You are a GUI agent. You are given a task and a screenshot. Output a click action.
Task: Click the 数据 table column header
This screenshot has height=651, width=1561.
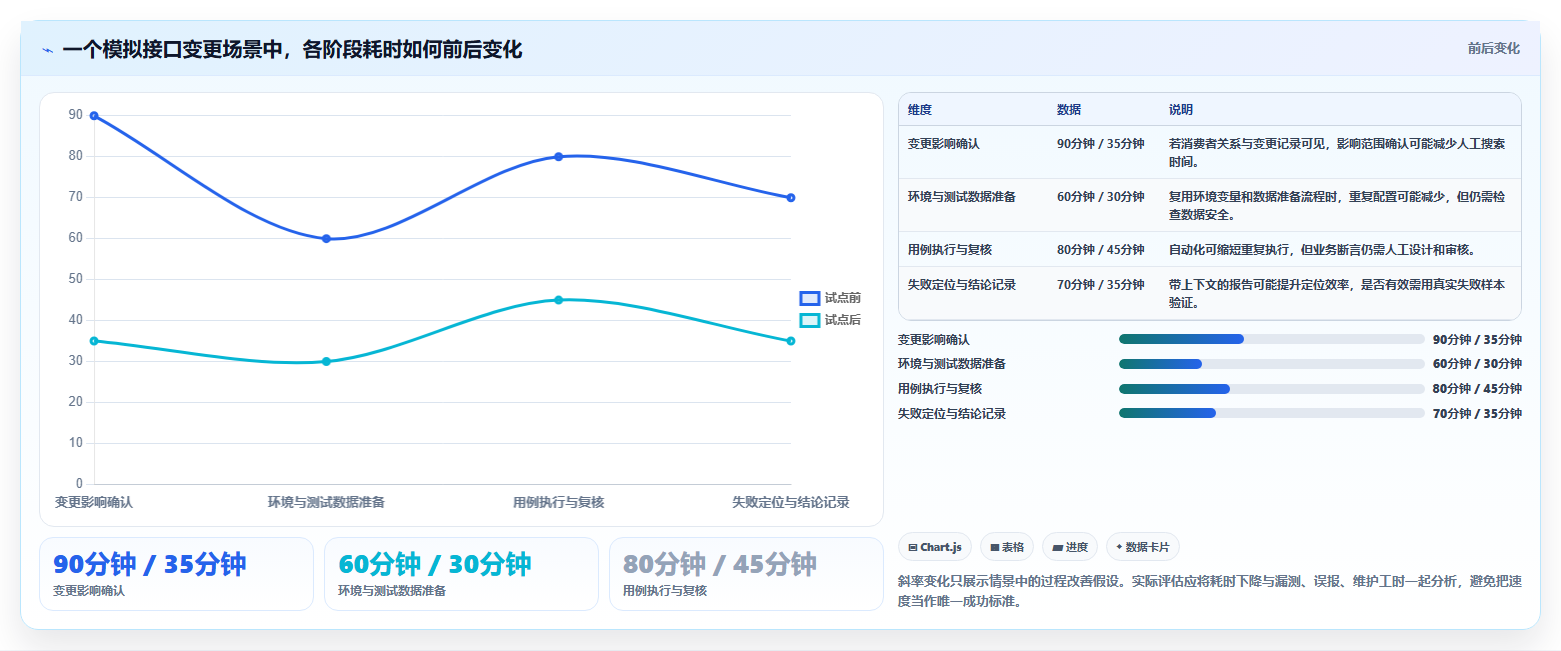1069,110
